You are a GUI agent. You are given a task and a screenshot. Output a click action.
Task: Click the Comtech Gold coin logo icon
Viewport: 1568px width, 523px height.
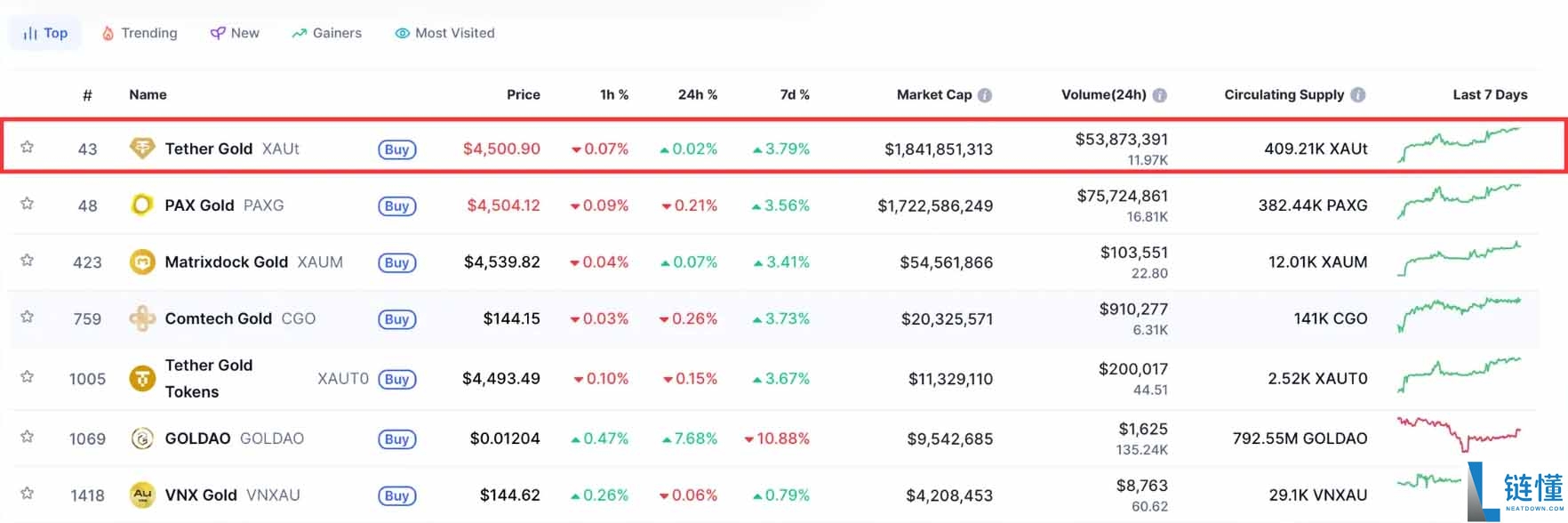(142, 318)
